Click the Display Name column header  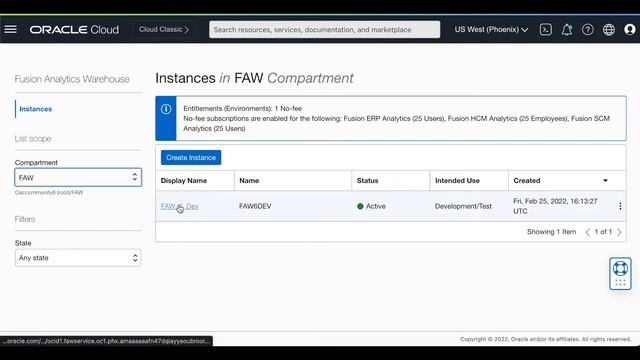pos(184,180)
